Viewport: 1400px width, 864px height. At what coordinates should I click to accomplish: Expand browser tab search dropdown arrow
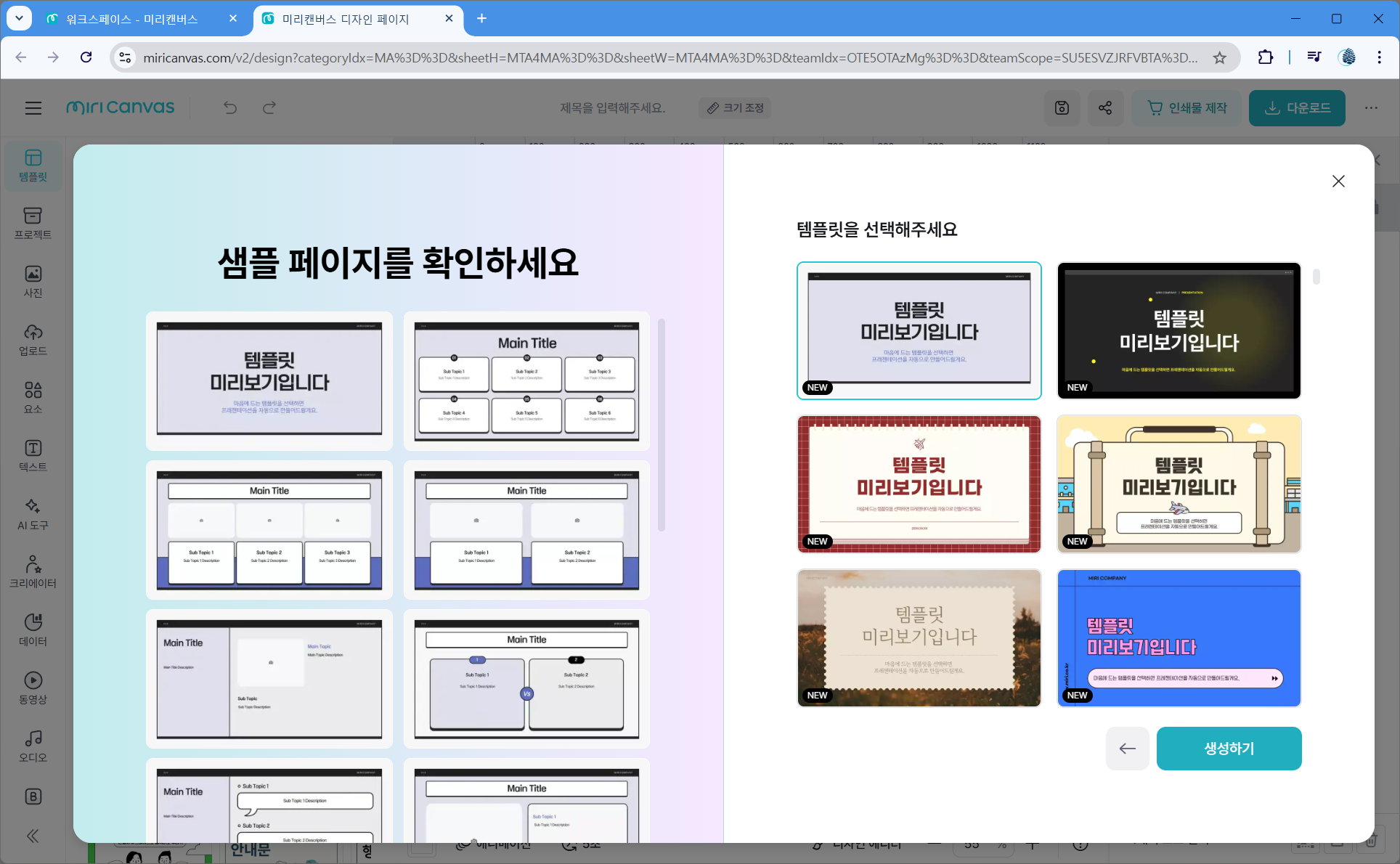(19, 18)
